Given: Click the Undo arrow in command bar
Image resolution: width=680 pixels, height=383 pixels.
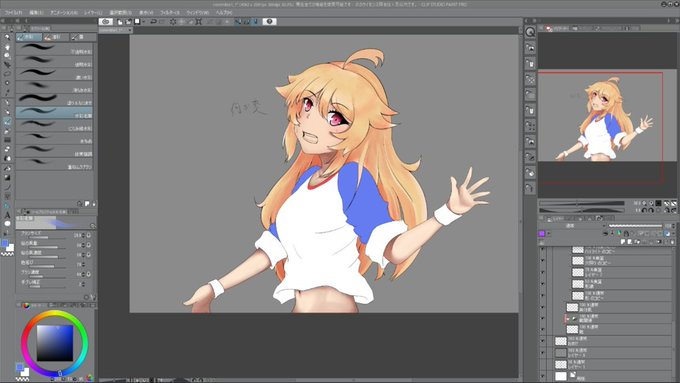Looking at the screenshot, I should [153, 22].
